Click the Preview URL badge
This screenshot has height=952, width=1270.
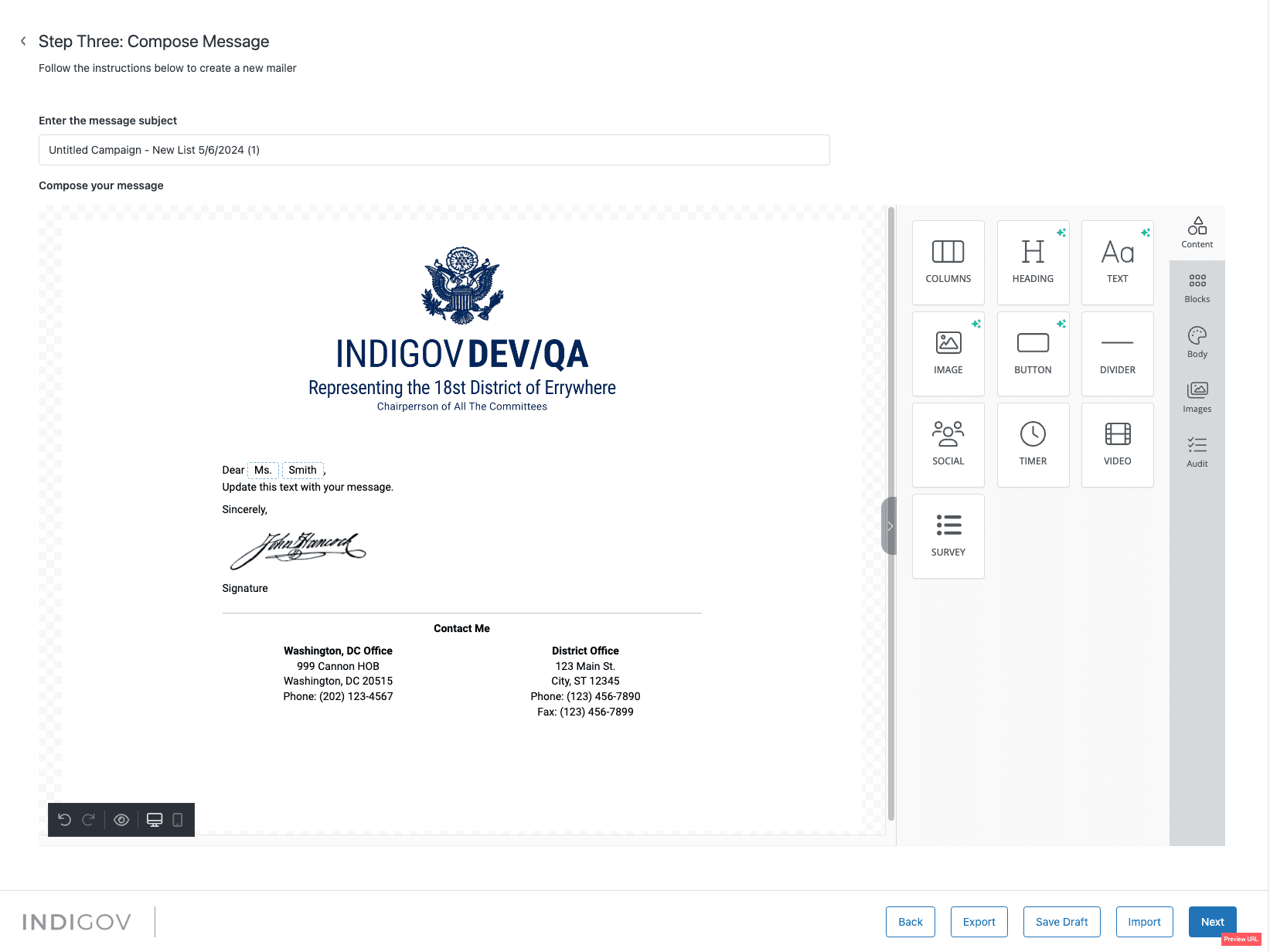tap(1241, 939)
